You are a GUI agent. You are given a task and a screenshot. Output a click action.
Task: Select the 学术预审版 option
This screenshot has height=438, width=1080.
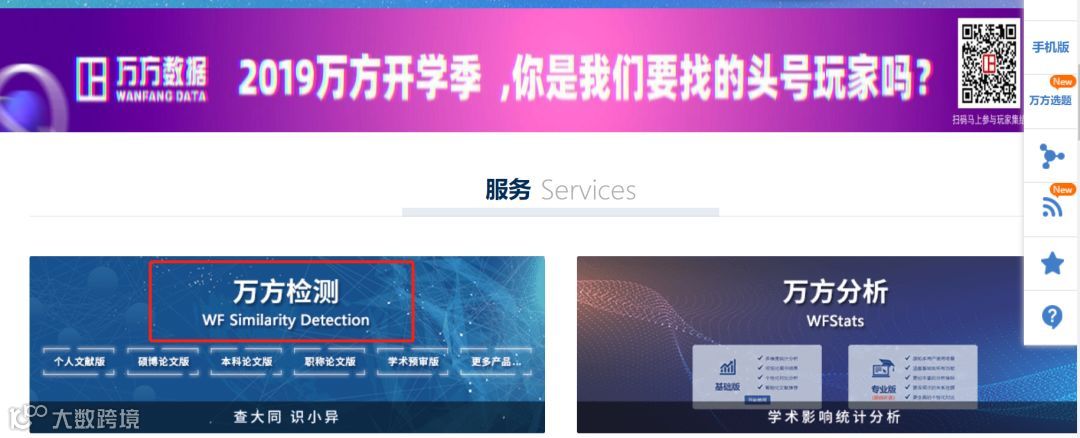coord(413,361)
